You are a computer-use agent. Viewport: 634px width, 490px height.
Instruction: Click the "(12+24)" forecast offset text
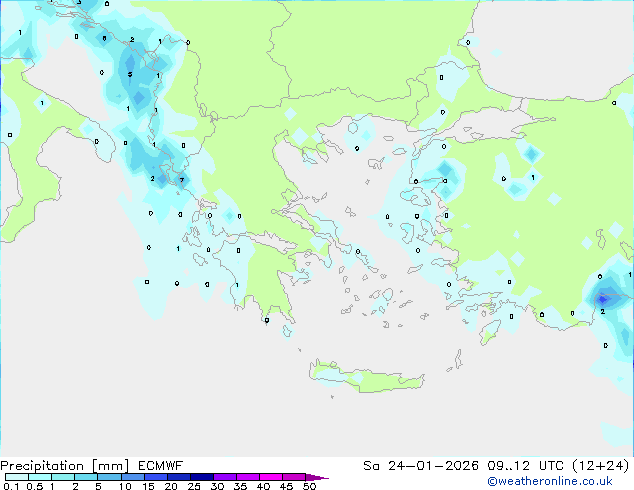[601, 466]
